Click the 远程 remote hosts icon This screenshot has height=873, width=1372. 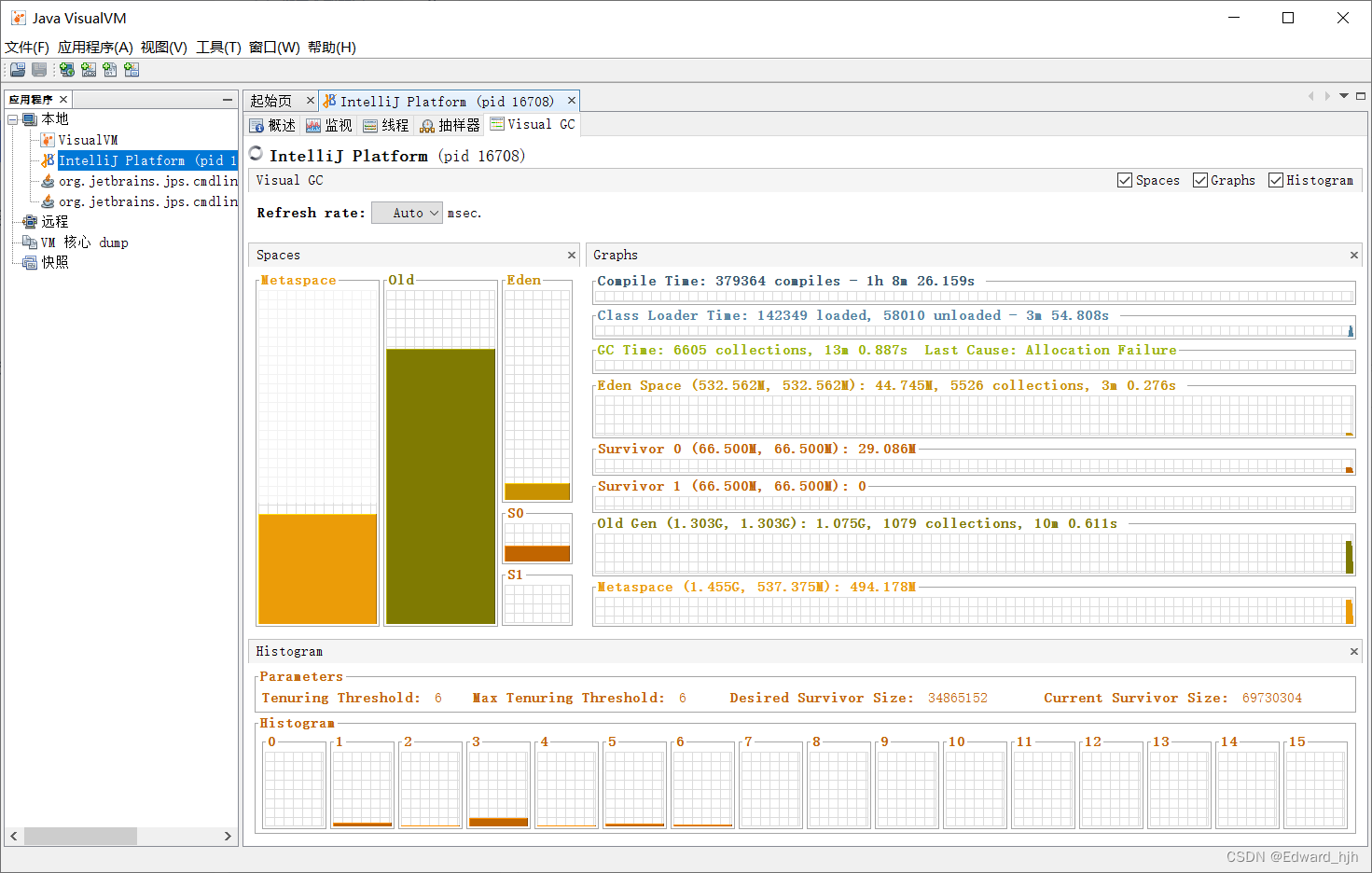pos(30,222)
